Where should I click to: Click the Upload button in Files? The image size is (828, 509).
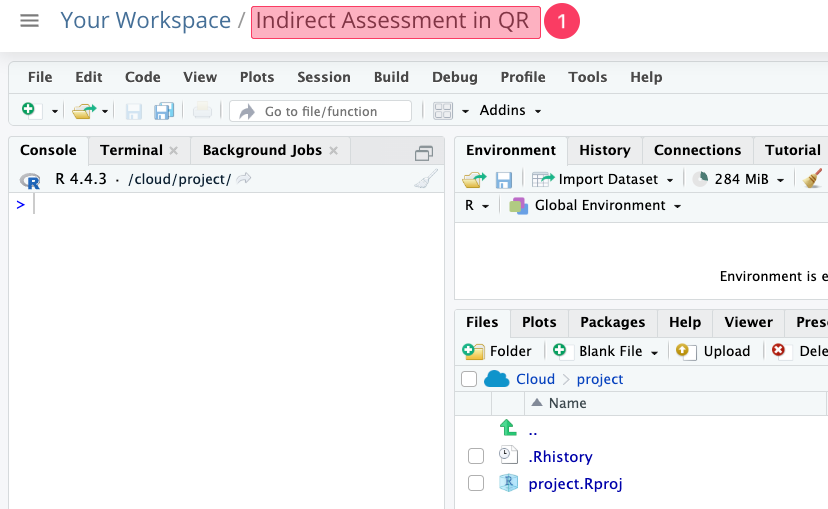(x=713, y=351)
